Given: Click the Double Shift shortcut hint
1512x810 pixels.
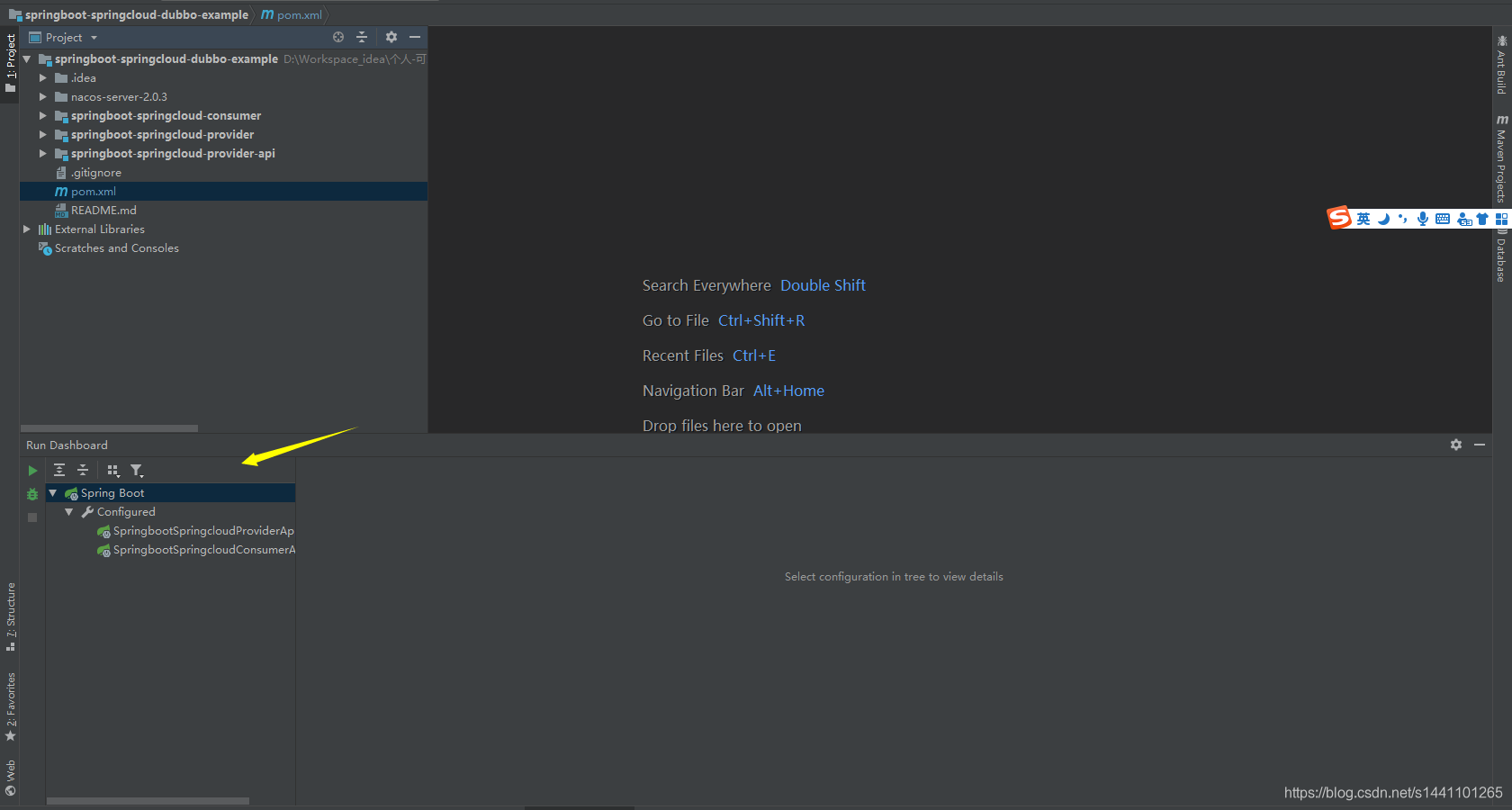Looking at the screenshot, I should 823,285.
